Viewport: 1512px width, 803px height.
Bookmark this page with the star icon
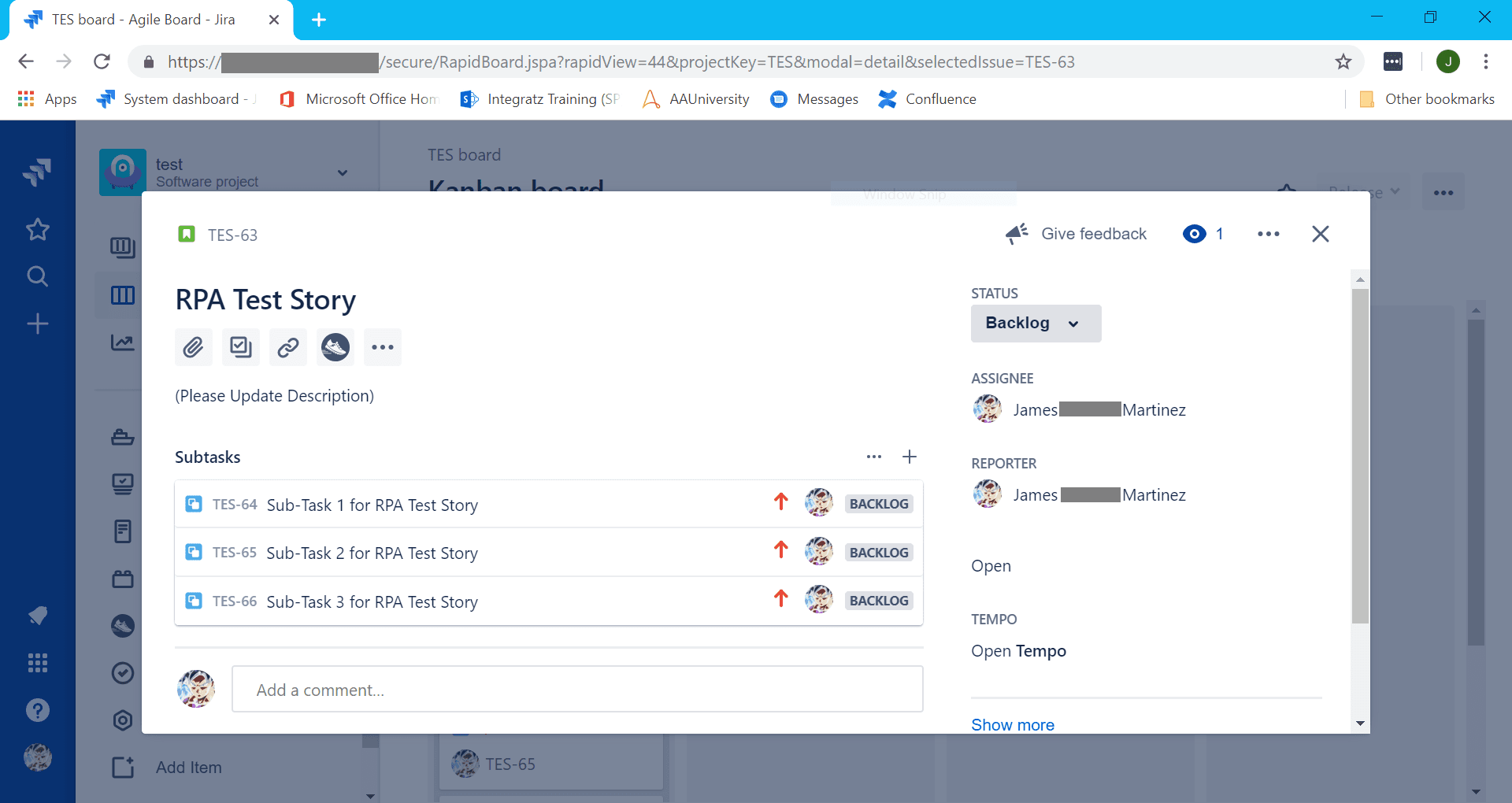point(1343,61)
